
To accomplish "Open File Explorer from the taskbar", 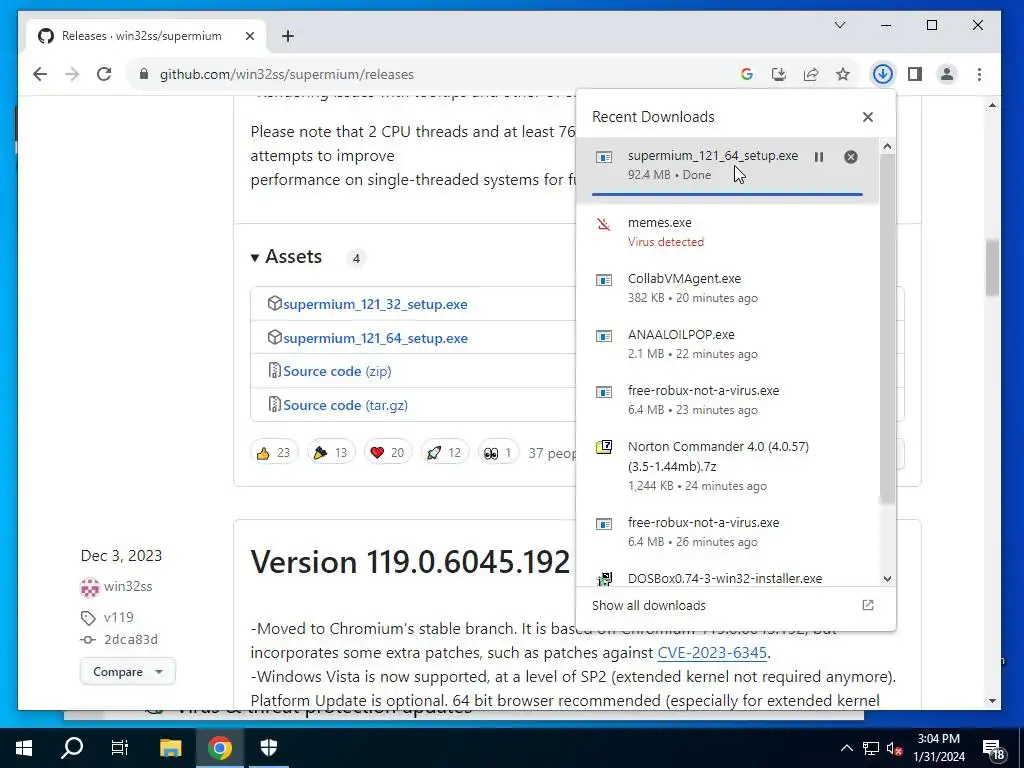I will click(170, 748).
